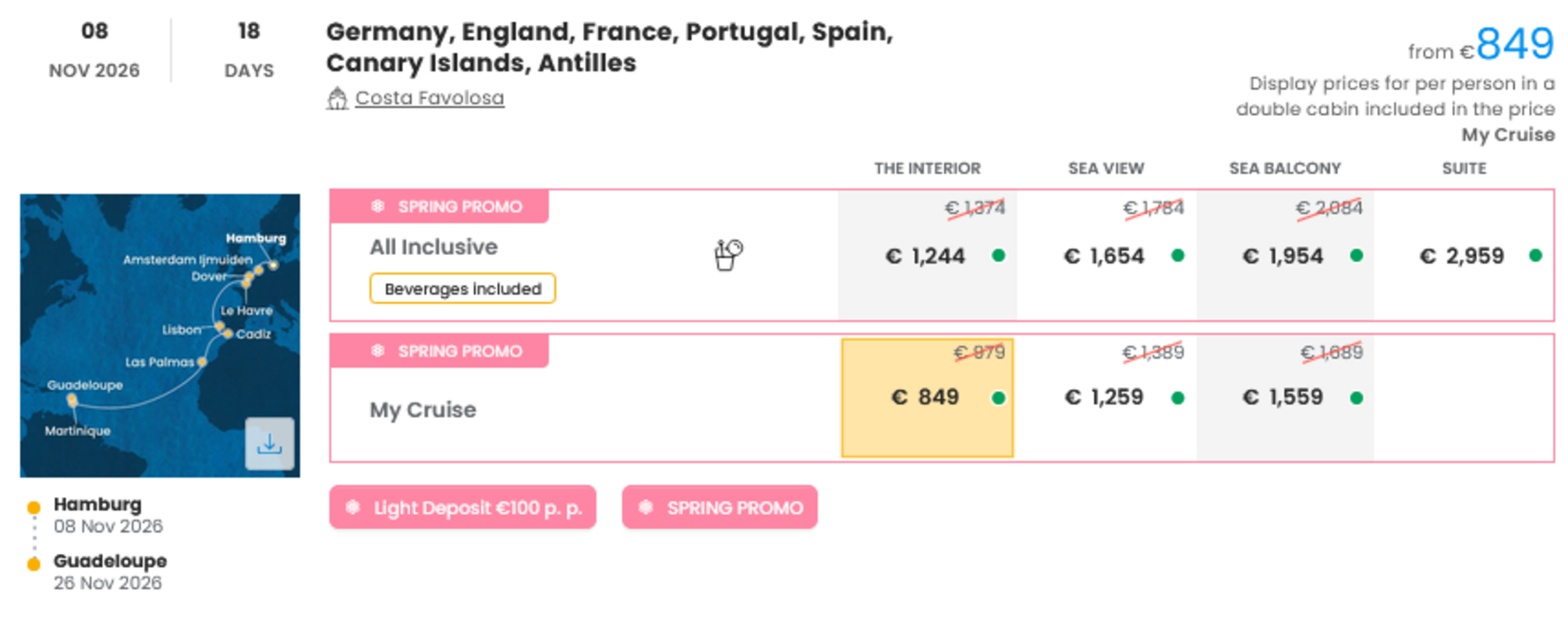
Task: Click the beverages drink icon
Action: click(728, 254)
